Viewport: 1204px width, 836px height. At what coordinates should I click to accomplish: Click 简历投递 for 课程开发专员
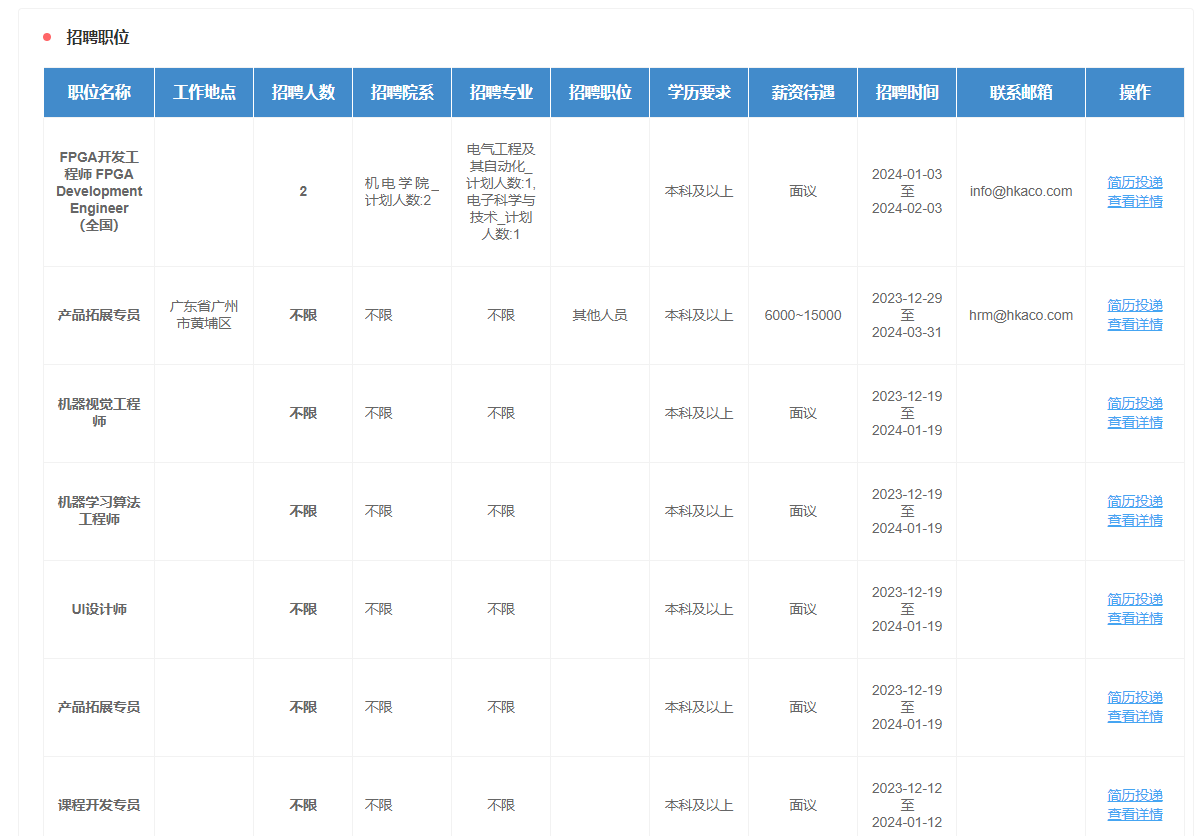tap(1135, 795)
